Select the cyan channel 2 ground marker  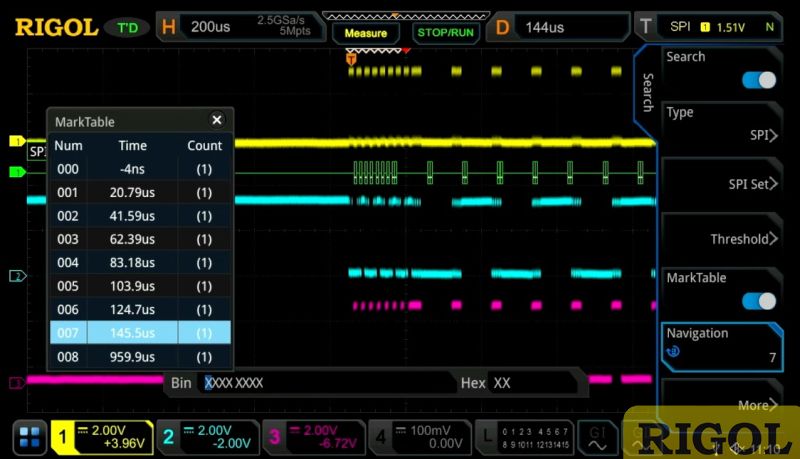pos(17,276)
